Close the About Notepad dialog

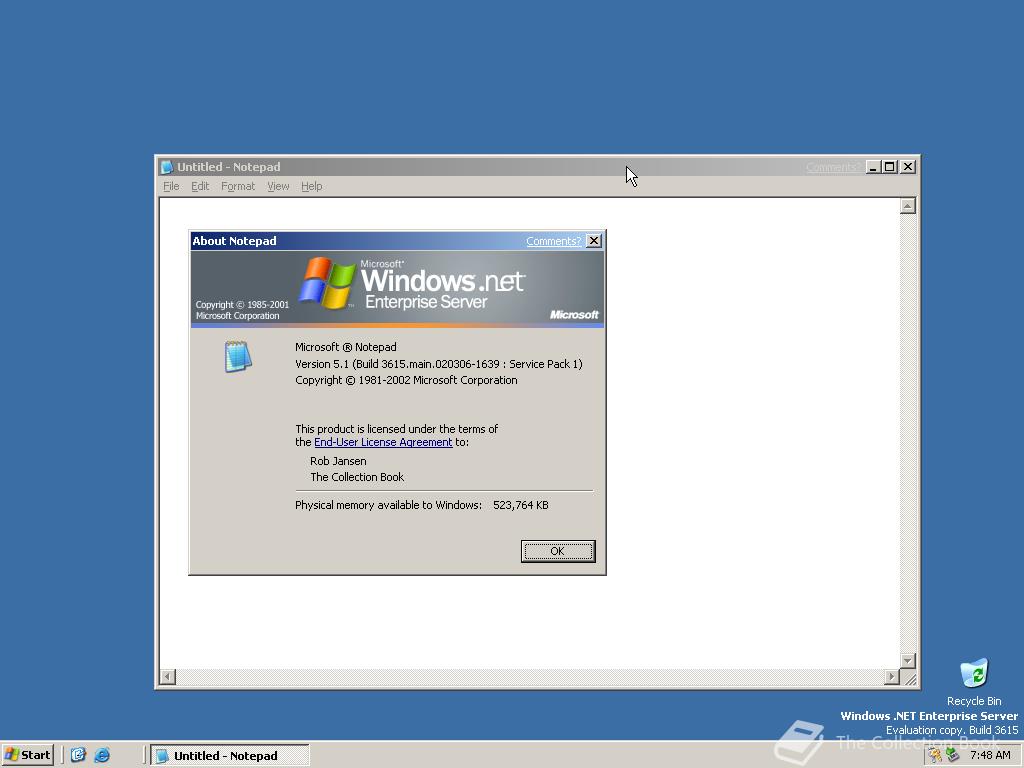(594, 241)
